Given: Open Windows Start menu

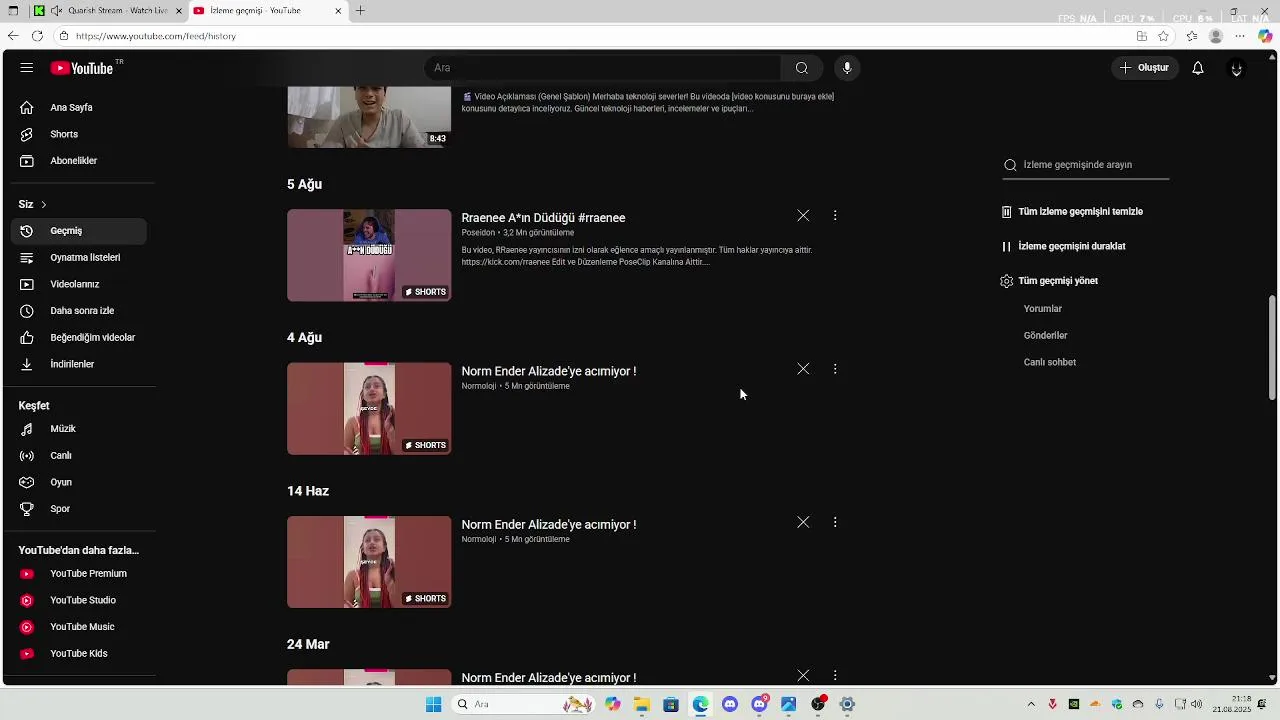Looking at the screenshot, I should (433, 704).
